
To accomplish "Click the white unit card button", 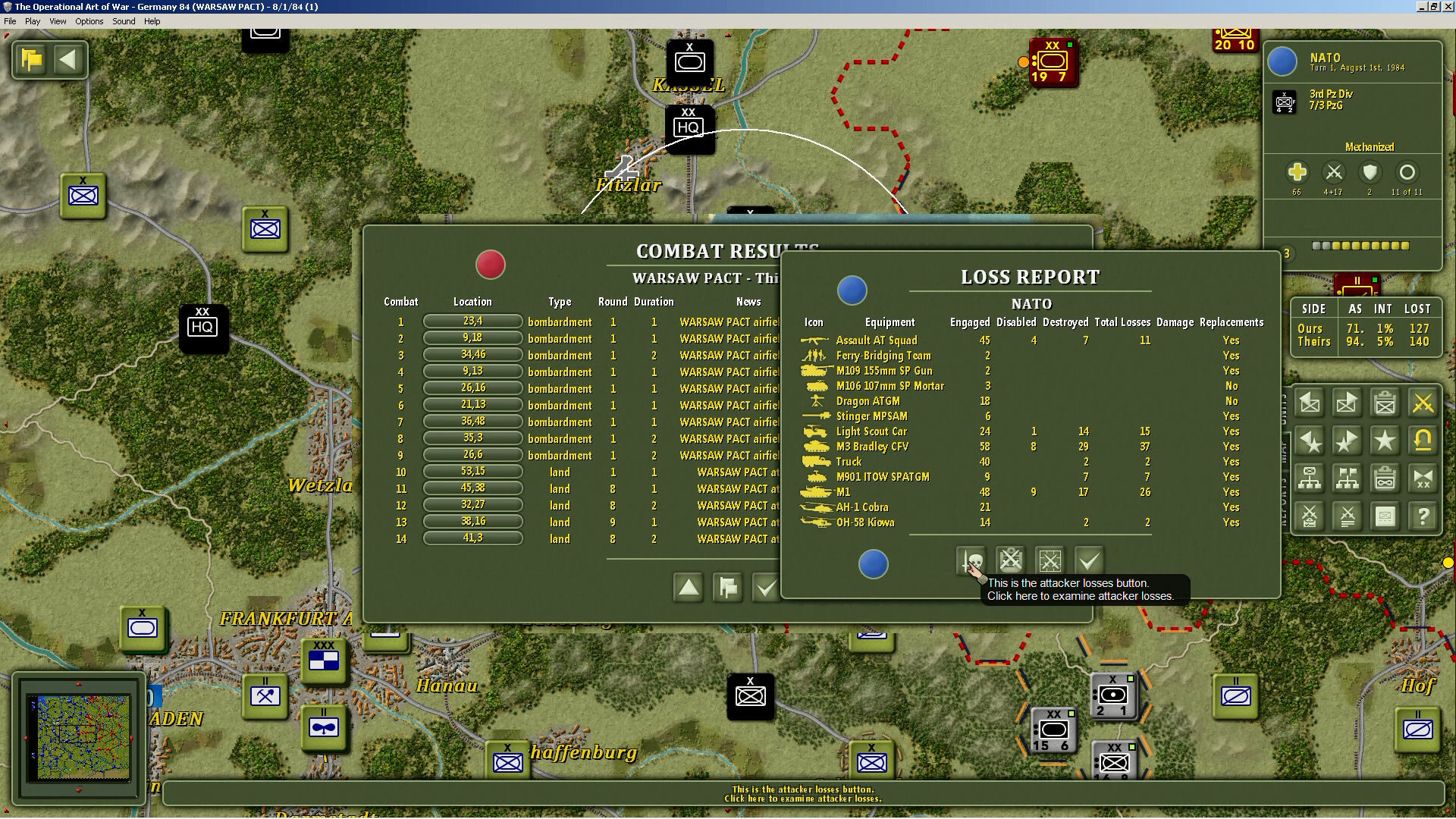I will pos(1385,516).
